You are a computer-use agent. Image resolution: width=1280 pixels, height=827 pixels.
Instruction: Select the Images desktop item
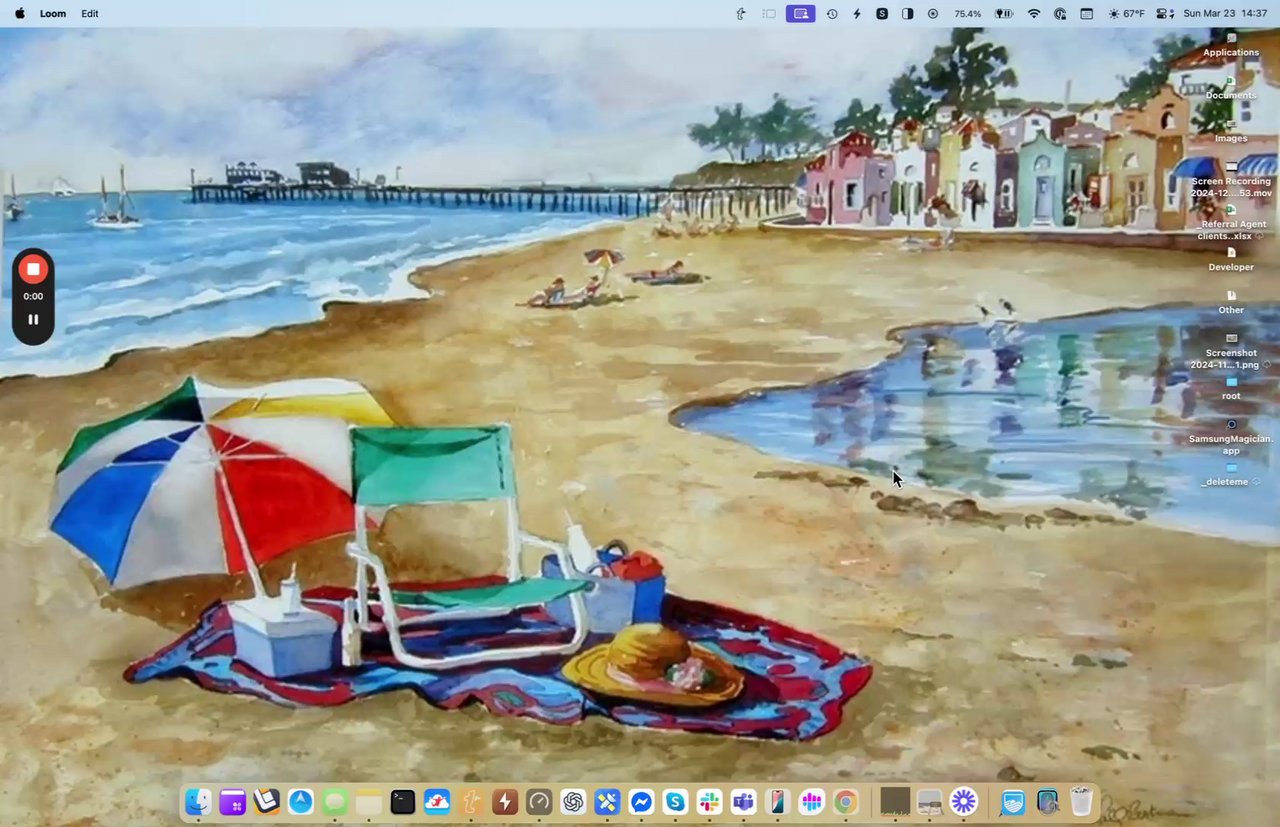pyautogui.click(x=1231, y=131)
